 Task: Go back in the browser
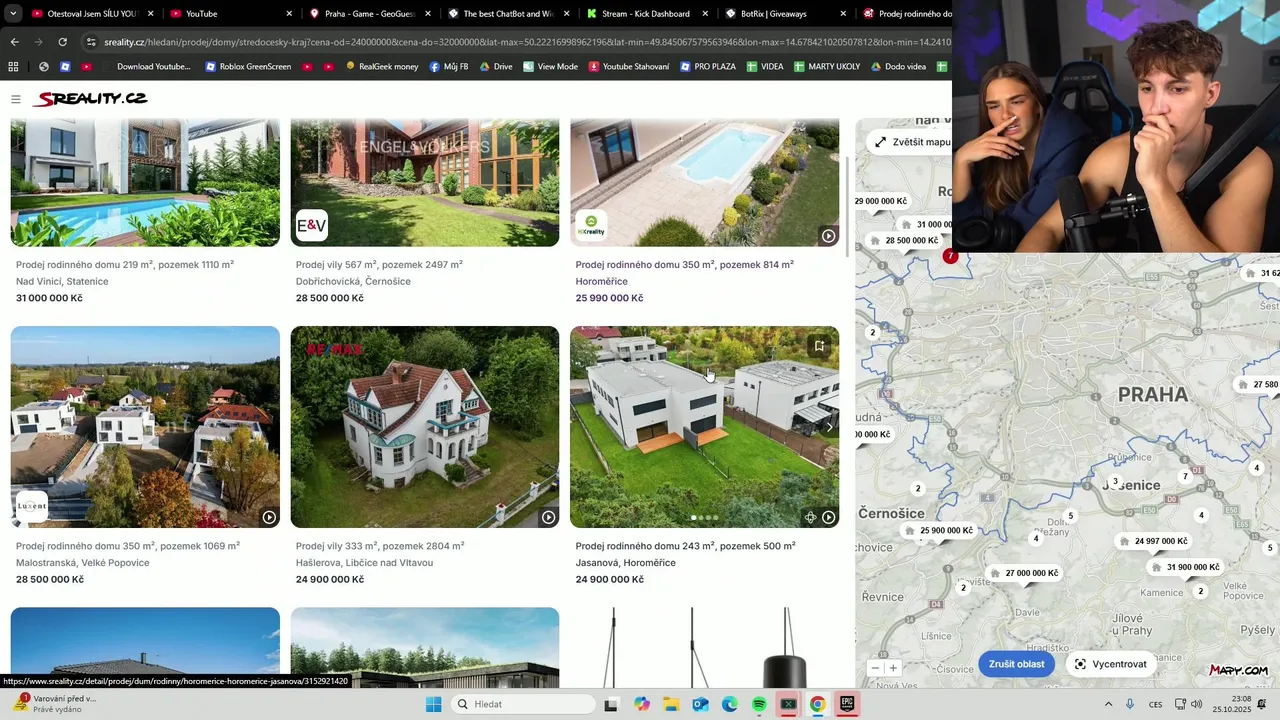(14, 42)
